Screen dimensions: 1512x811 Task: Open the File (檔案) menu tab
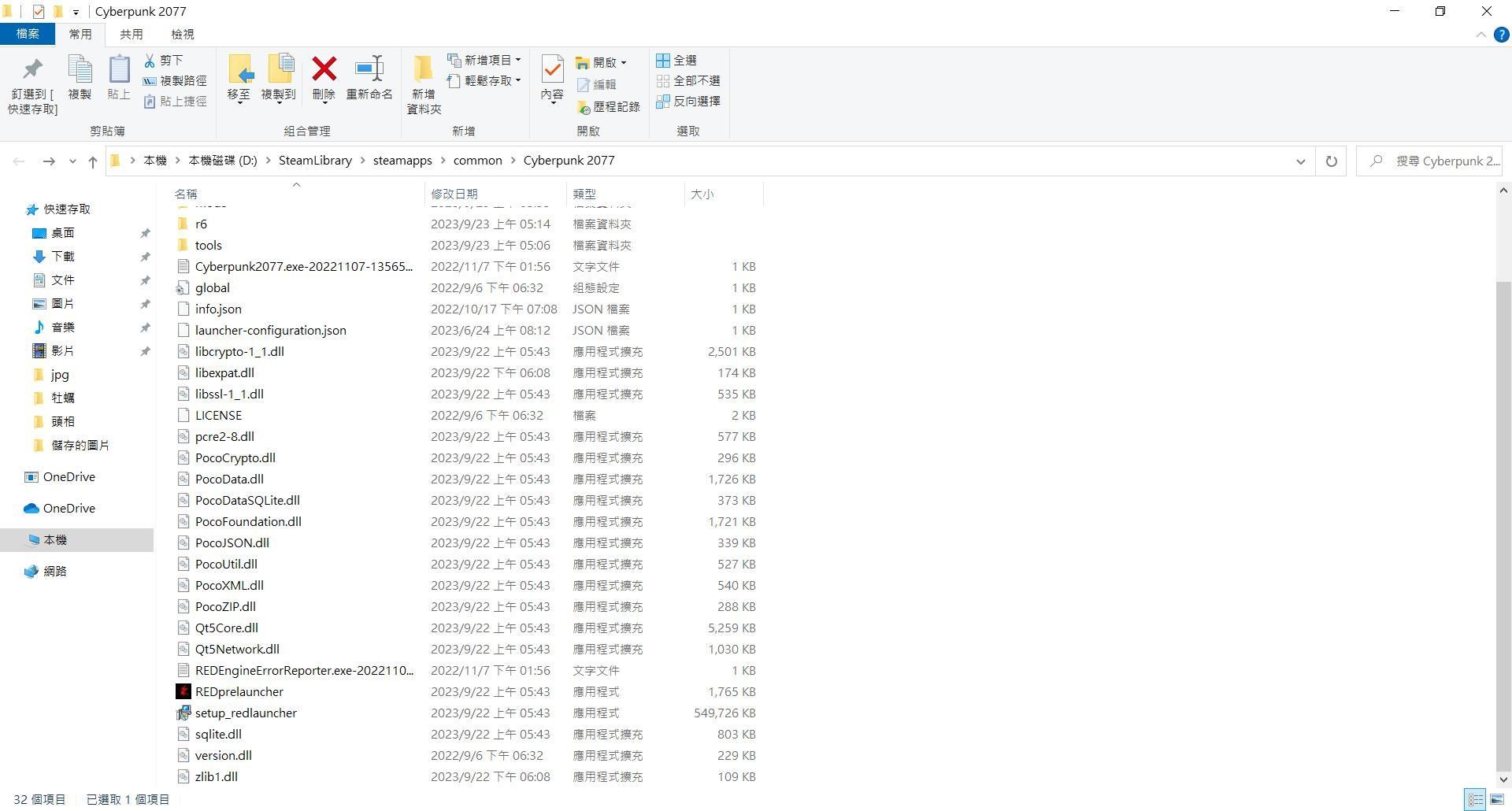coord(28,35)
